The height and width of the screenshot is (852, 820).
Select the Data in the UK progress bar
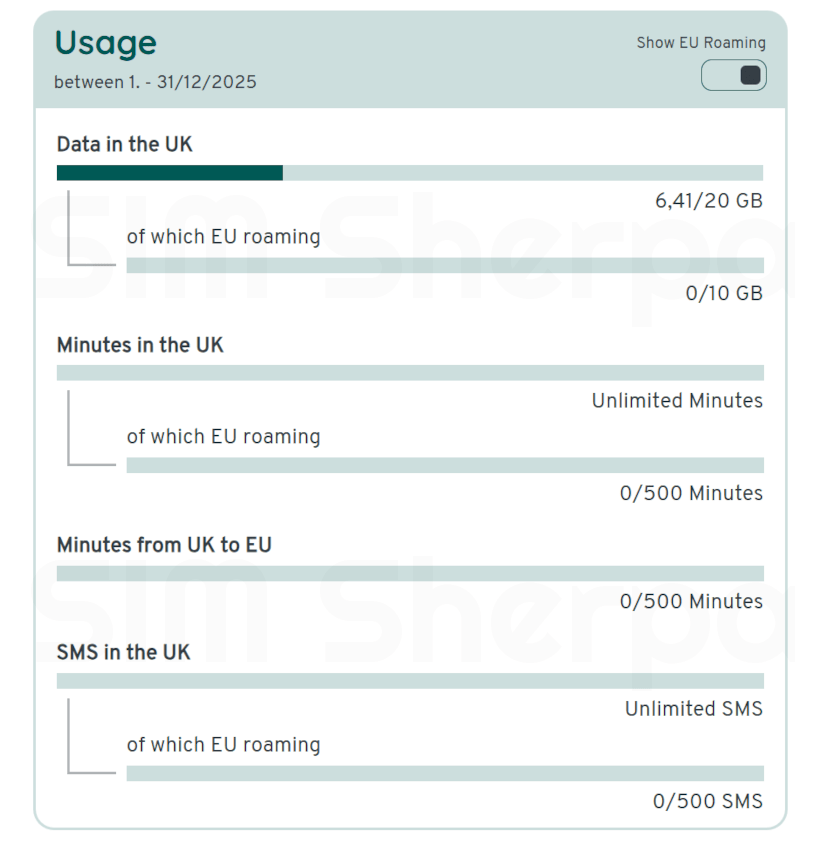coord(410,172)
